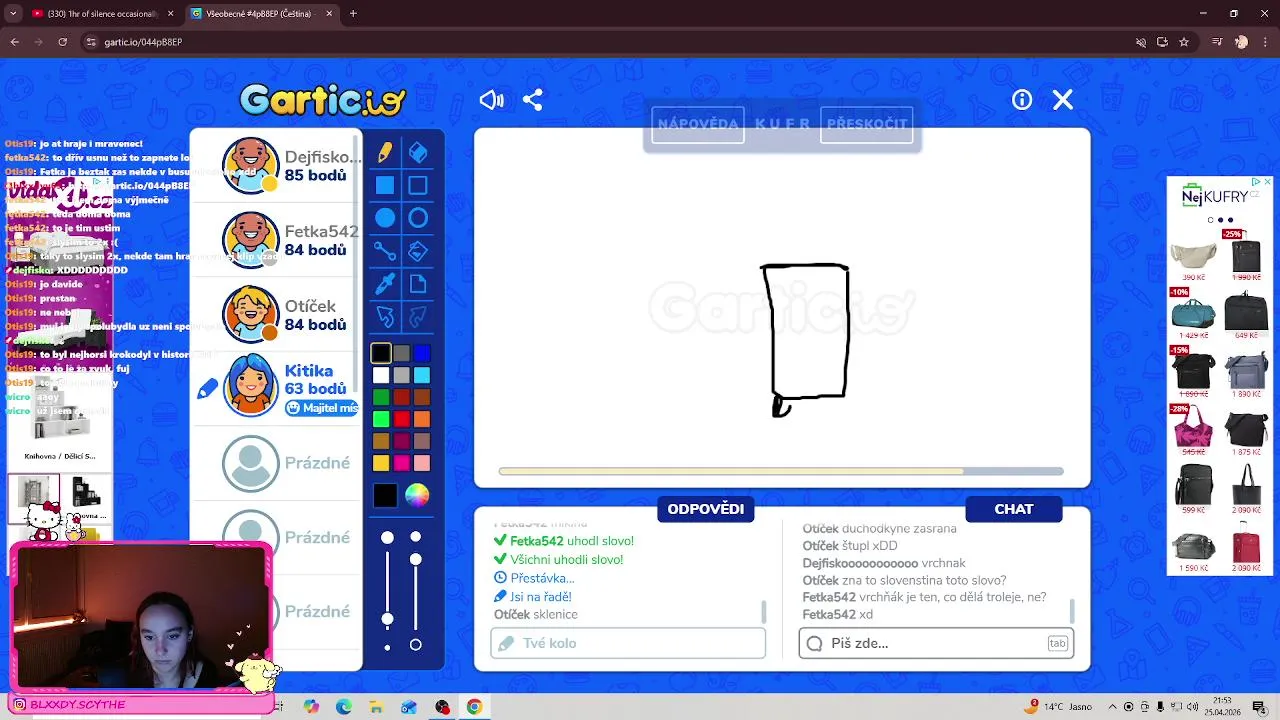
Task: Undo the last stroke with back arrow
Action: [x=385, y=317]
